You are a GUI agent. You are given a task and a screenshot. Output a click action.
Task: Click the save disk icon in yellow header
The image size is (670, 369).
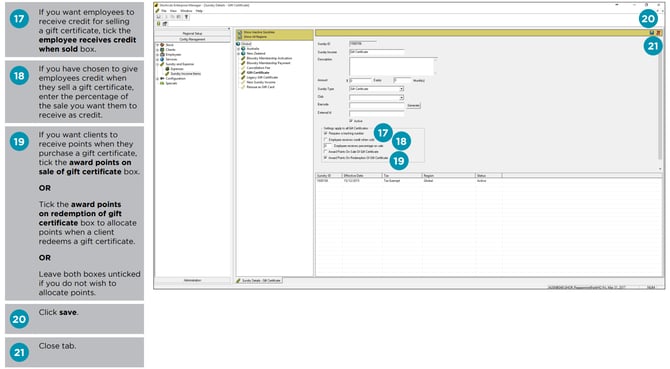[x=652, y=32]
